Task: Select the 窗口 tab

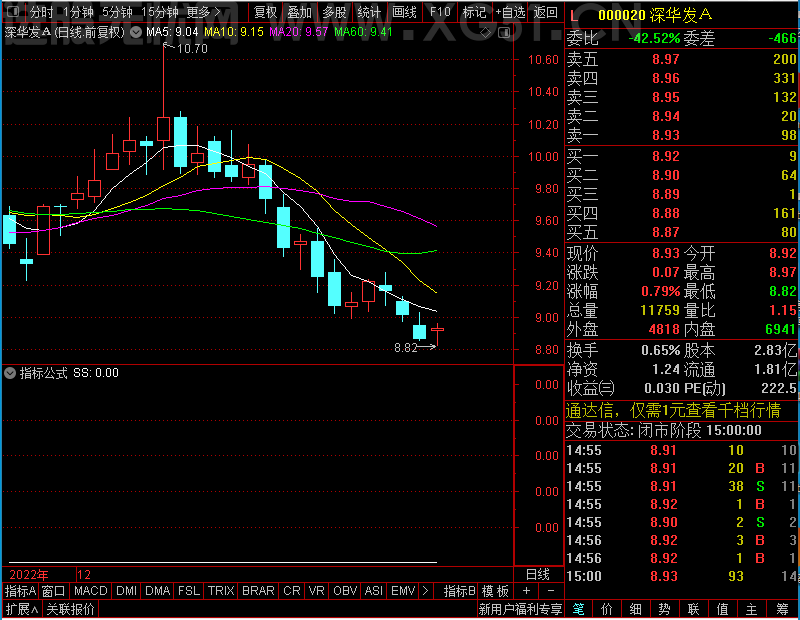Action: click(x=54, y=591)
